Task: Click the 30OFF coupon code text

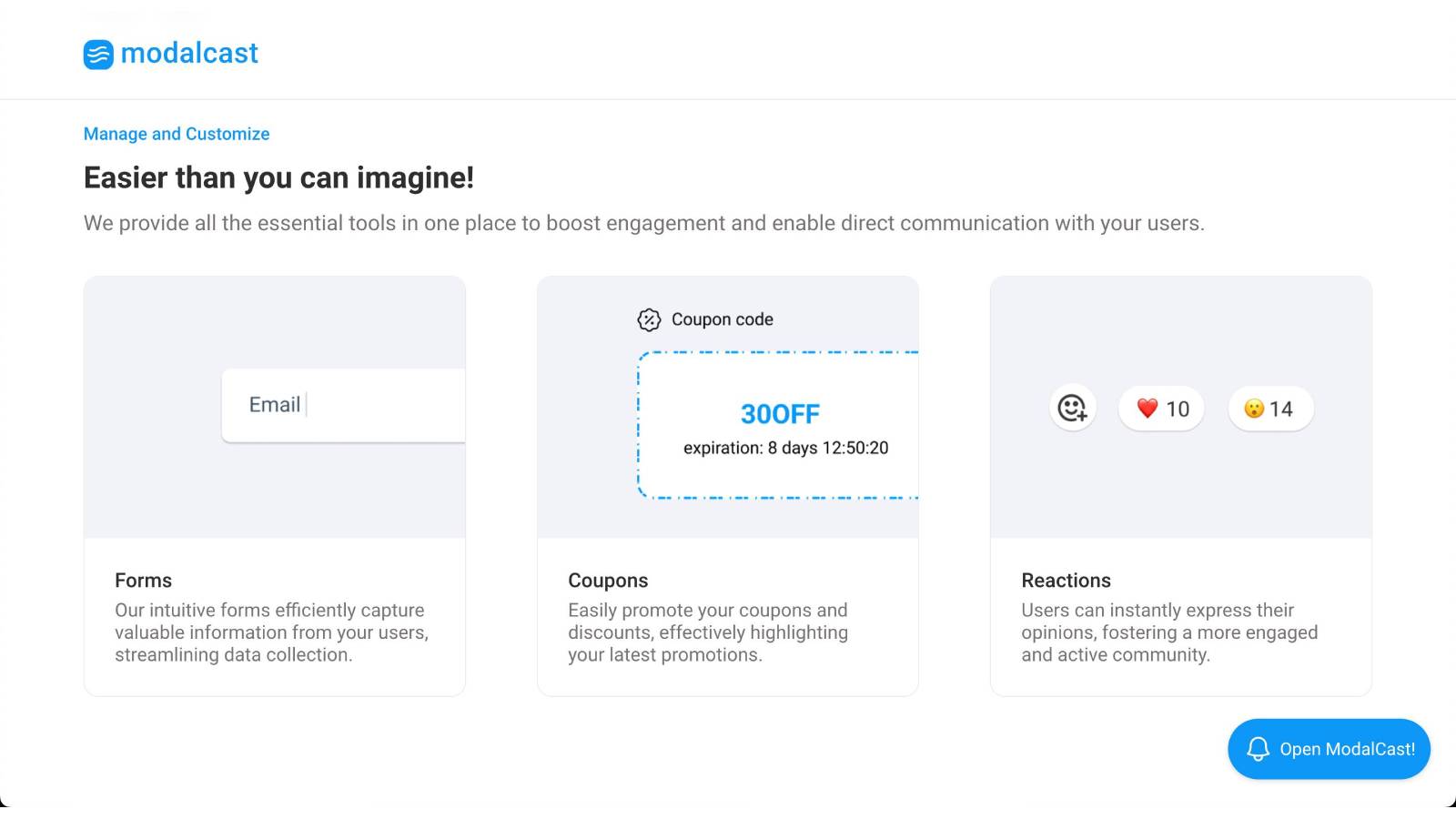Action: [780, 414]
